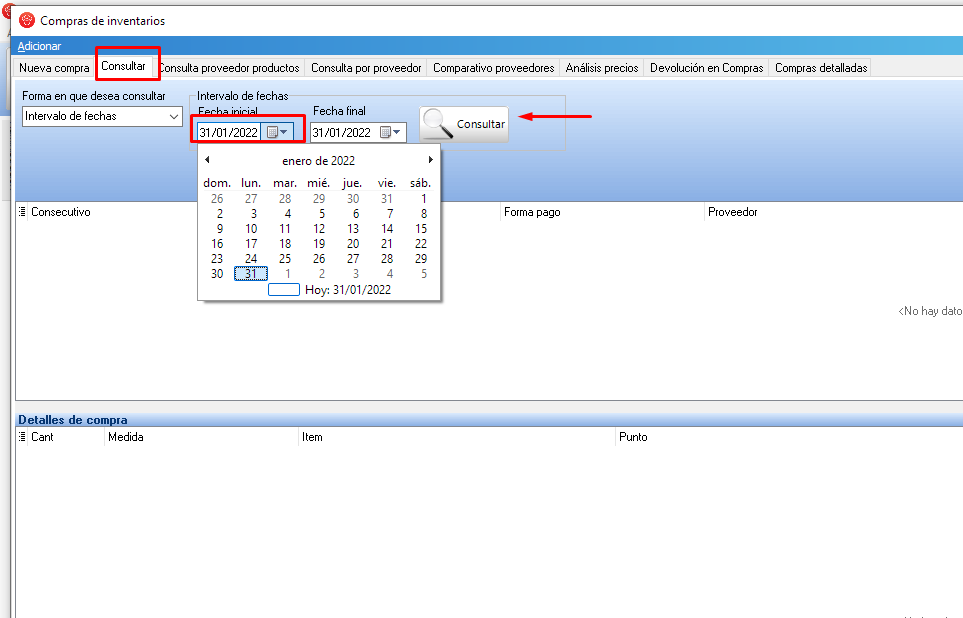Pick day 24 in January calendar

(x=251, y=259)
